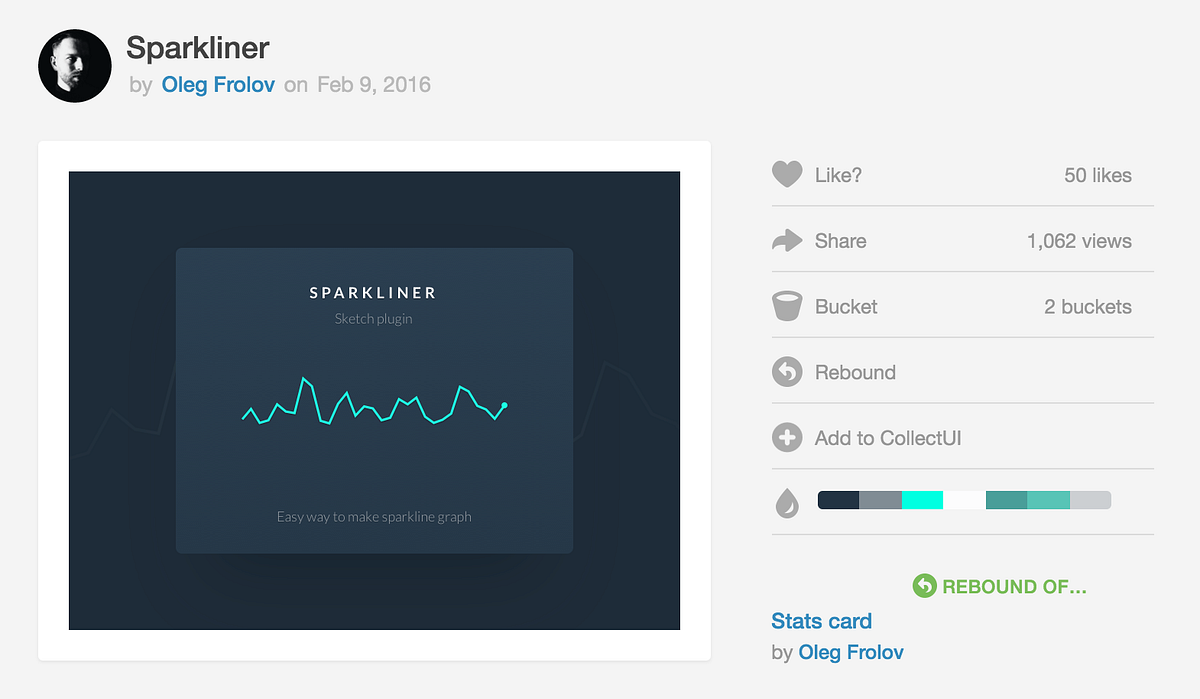Select the gray-blue color swatch
This screenshot has height=699, width=1200.
[x=881, y=500]
